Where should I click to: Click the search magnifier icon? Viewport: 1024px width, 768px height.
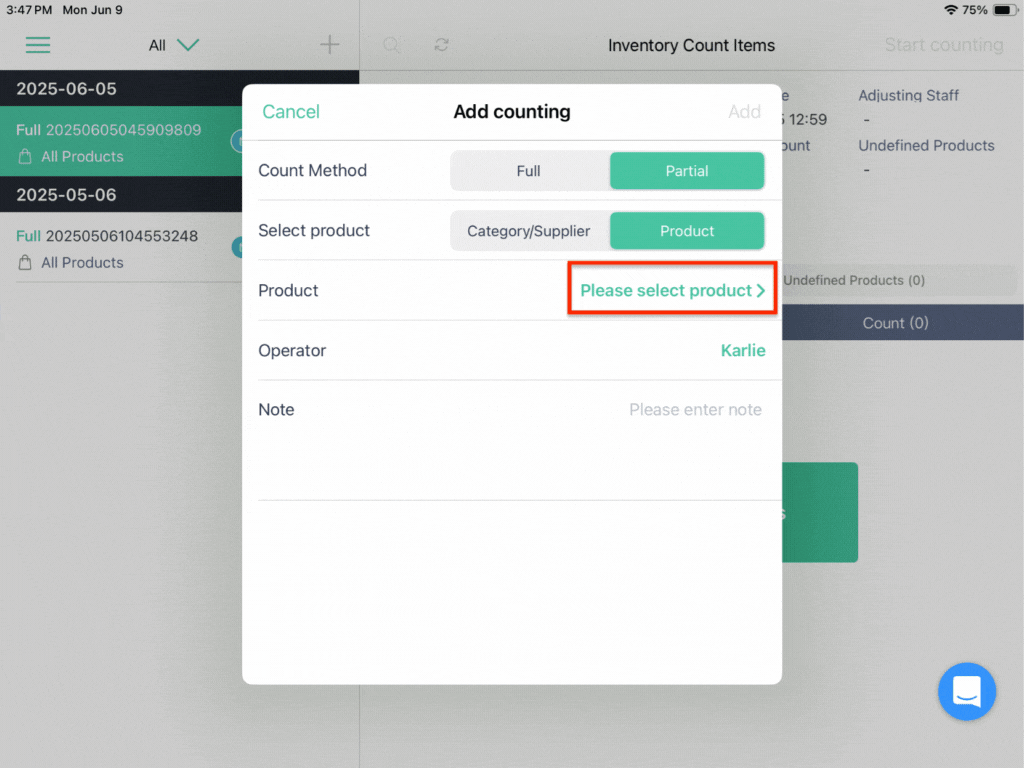(x=391, y=44)
